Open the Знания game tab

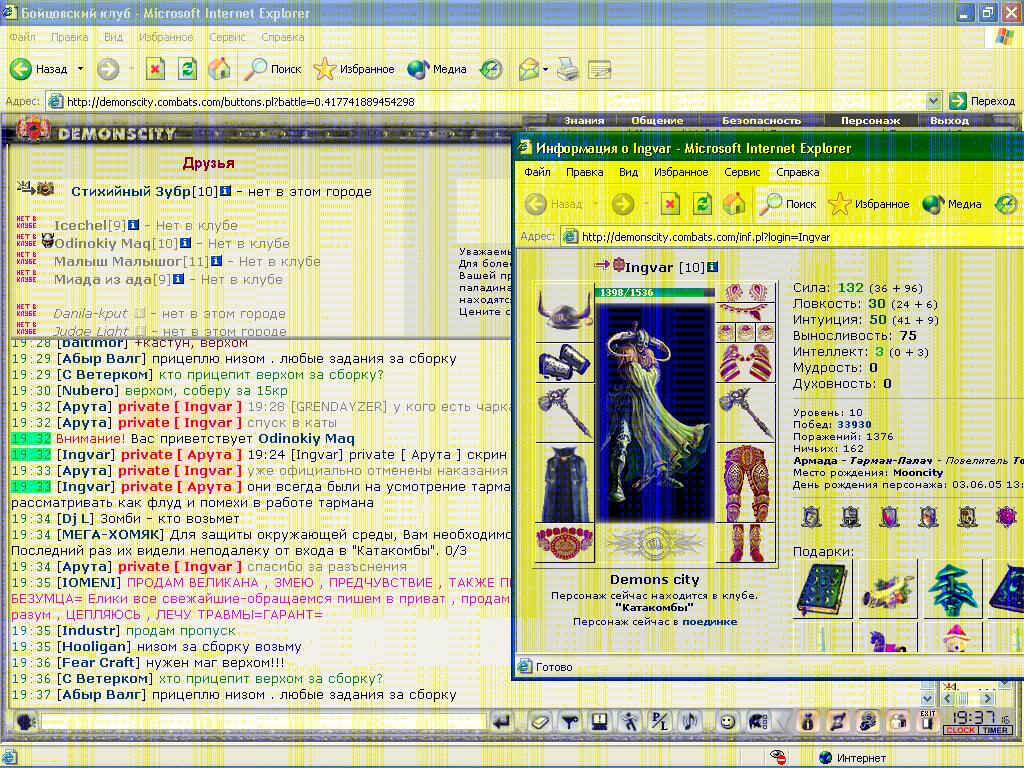click(x=584, y=120)
